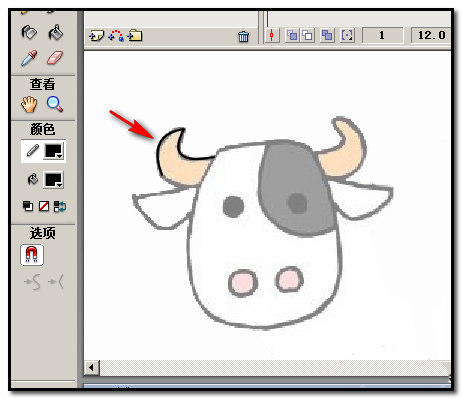Select the Paint Bucket tool
462x399 pixels.
pyautogui.click(x=56, y=32)
